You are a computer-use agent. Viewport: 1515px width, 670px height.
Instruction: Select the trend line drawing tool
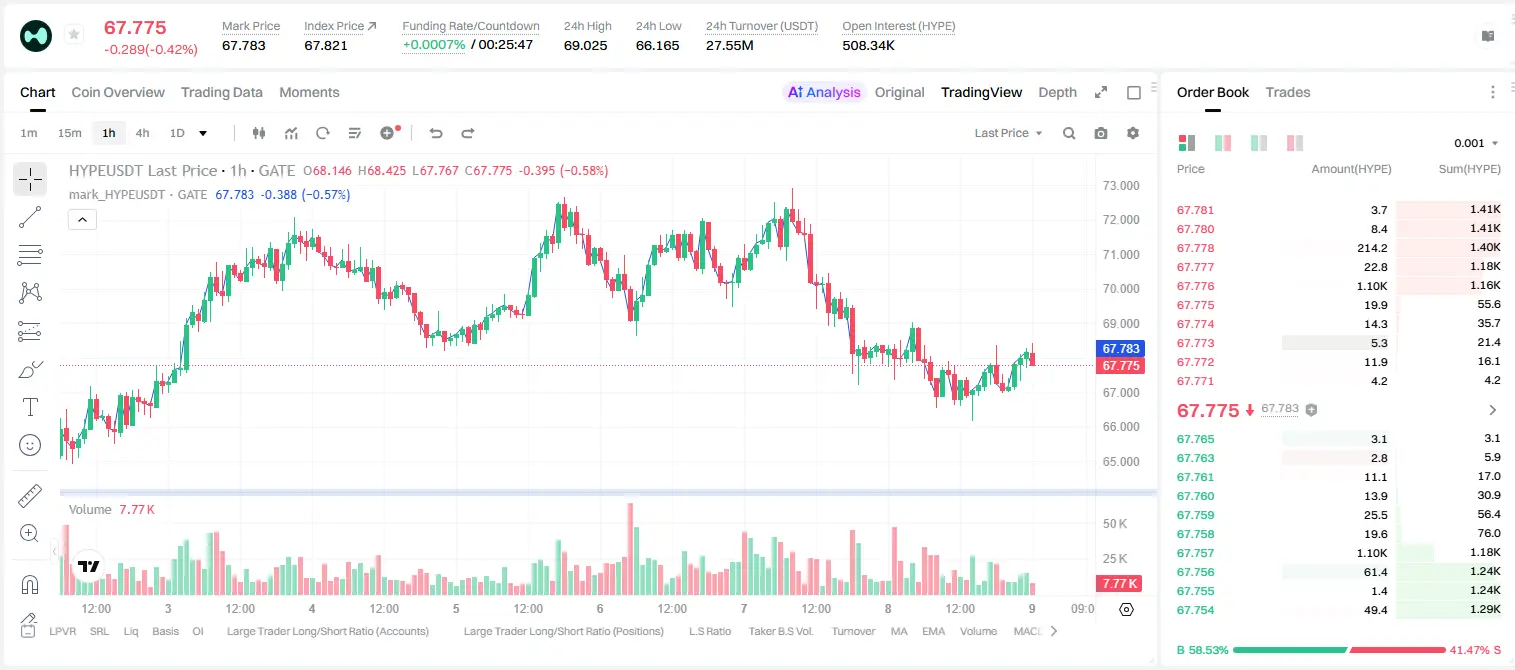30,217
